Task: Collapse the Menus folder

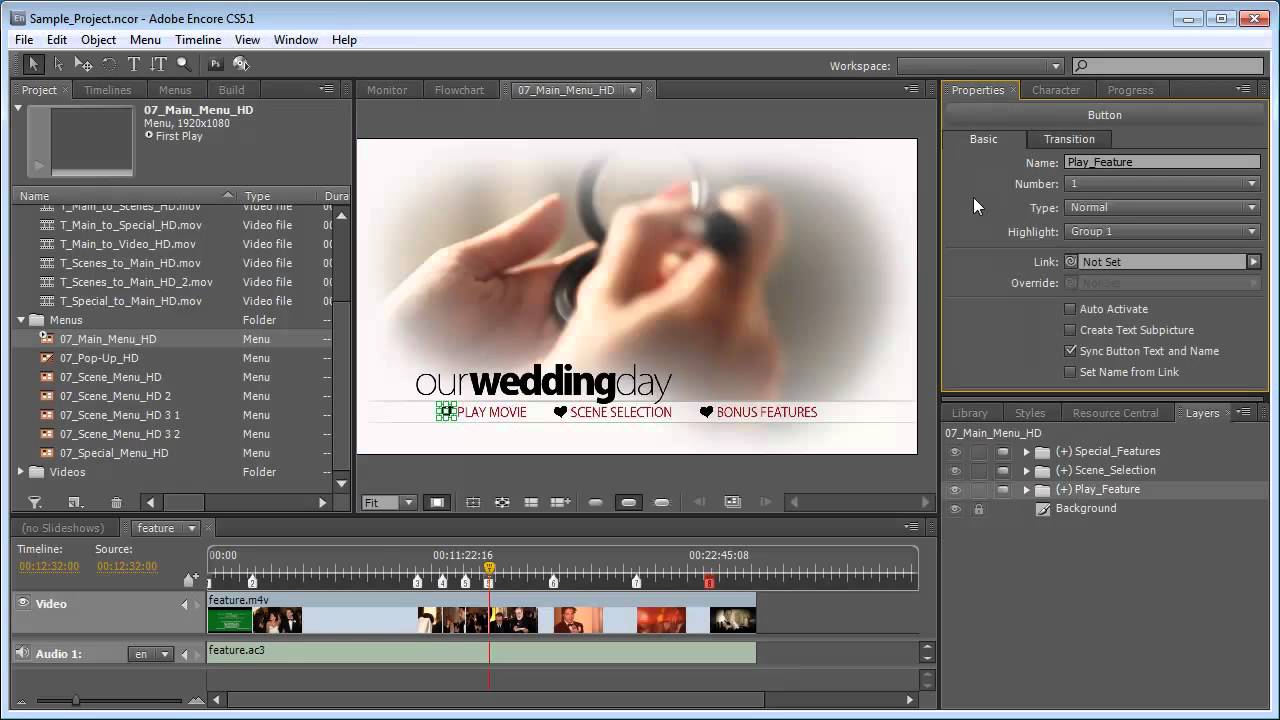Action: pos(21,320)
